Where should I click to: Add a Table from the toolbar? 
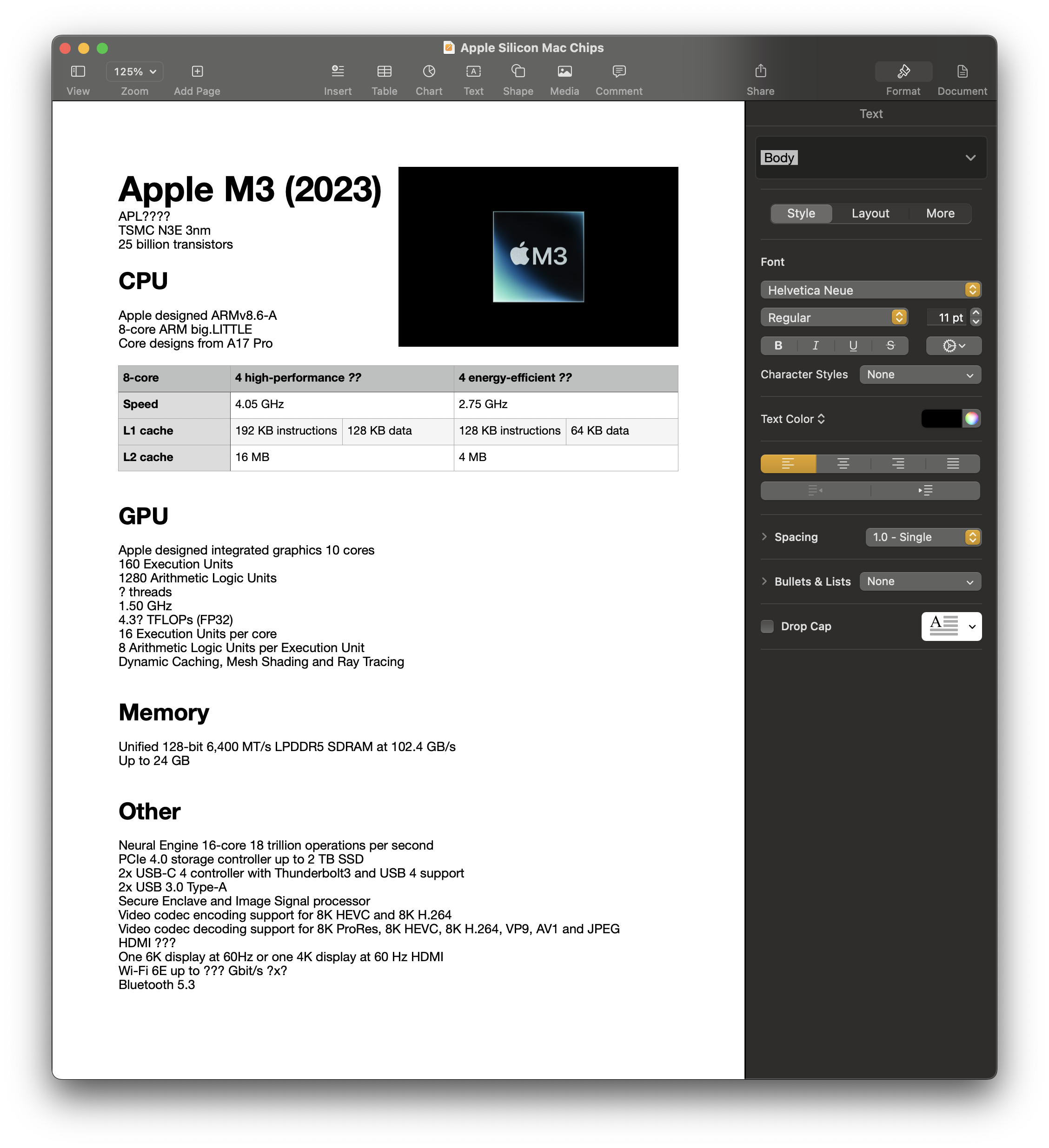click(385, 72)
